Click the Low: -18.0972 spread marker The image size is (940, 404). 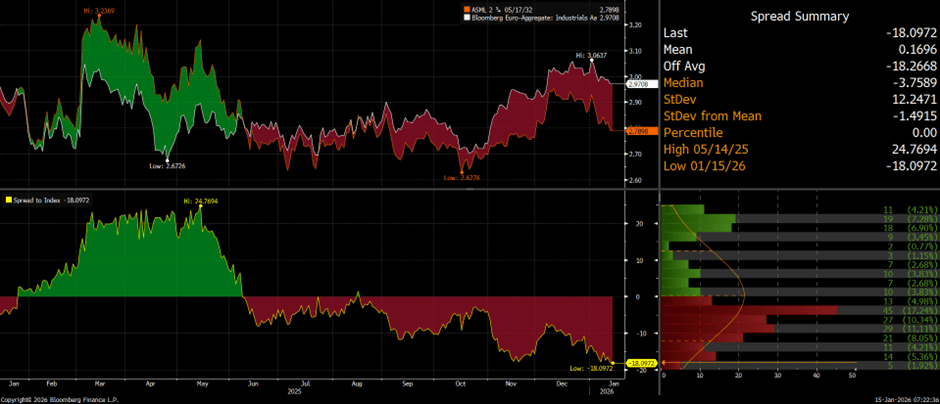[x=590, y=369]
